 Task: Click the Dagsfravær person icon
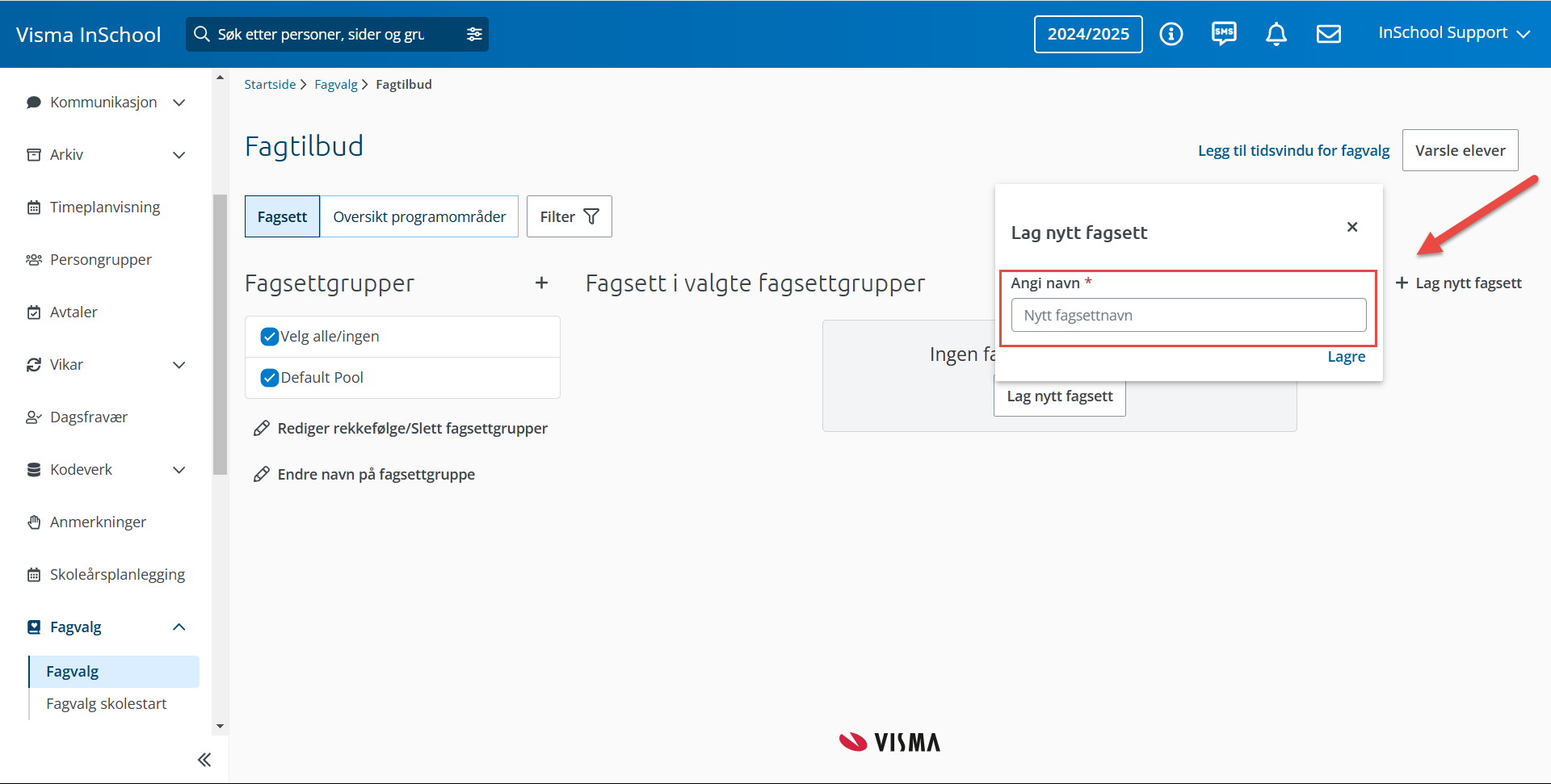pos(34,417)
